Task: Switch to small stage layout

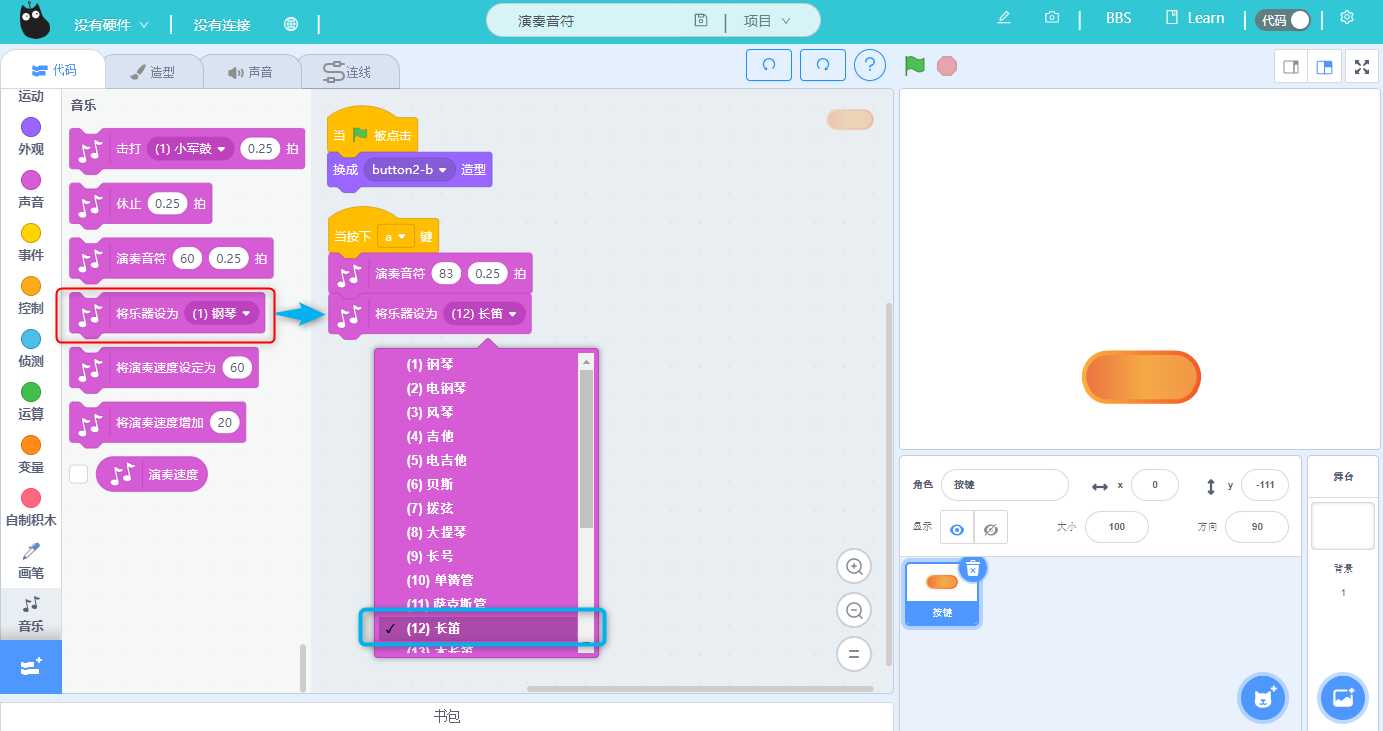Action: coord(1291,67)
